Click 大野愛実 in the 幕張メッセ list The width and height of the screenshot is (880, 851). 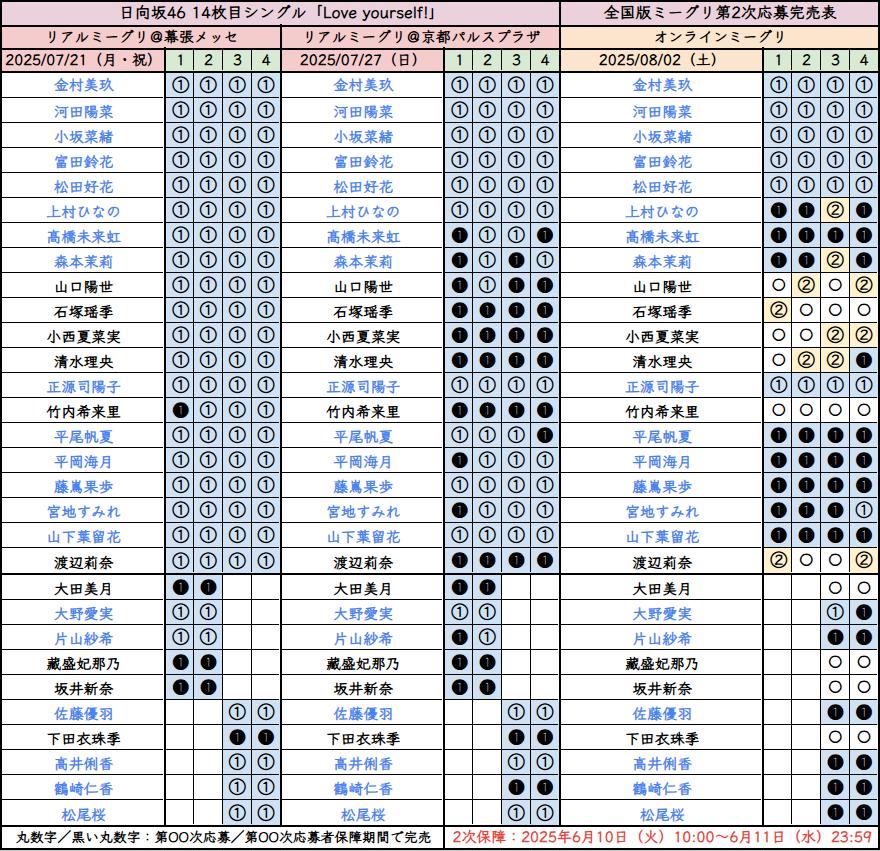84,614
